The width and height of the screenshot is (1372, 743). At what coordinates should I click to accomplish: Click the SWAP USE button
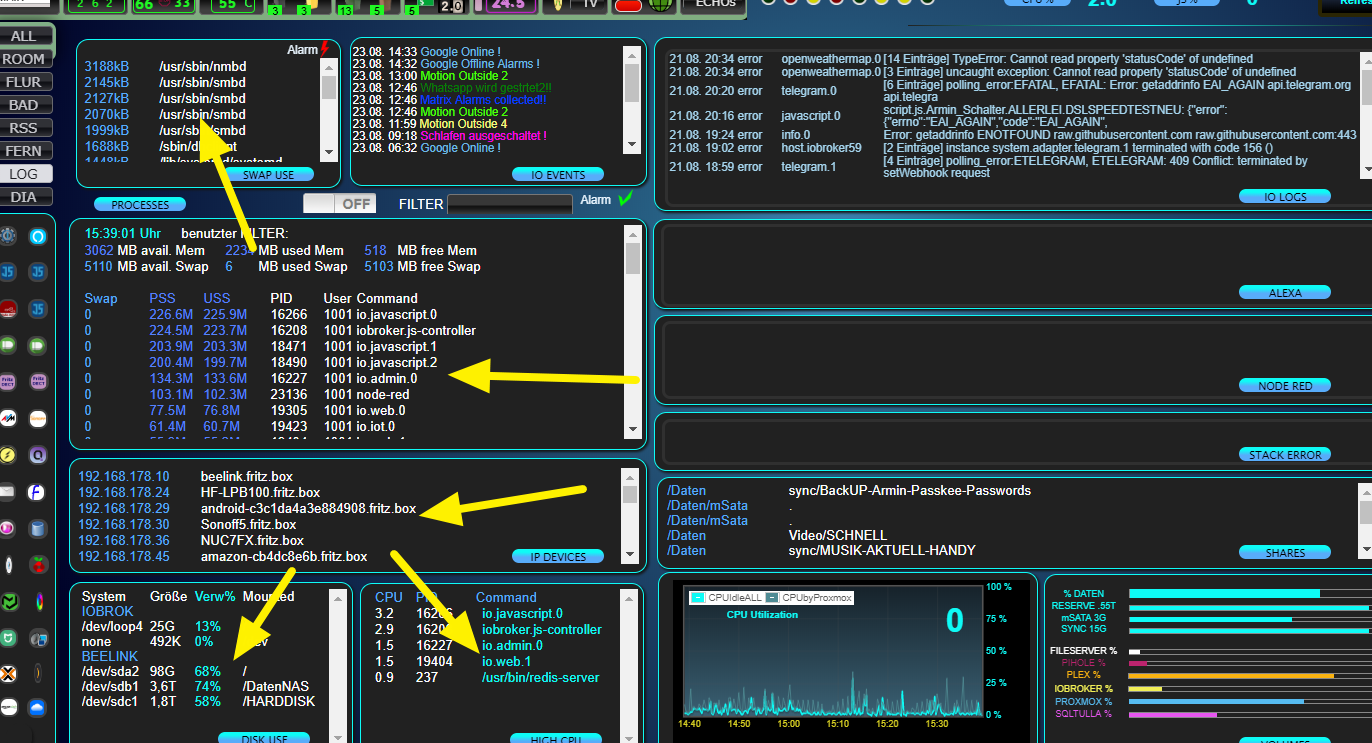[x=268, y=174]
